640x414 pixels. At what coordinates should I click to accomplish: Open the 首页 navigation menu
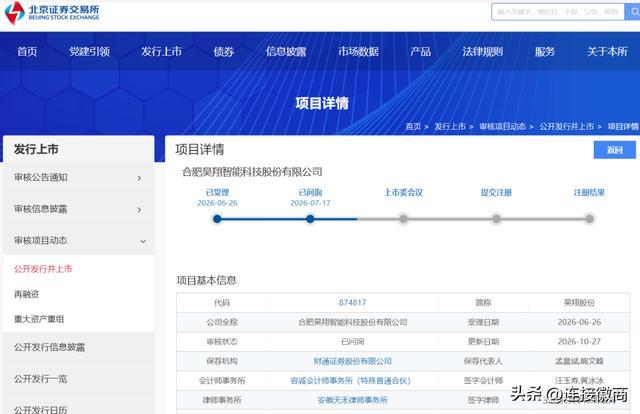click(x=27, y=51)
